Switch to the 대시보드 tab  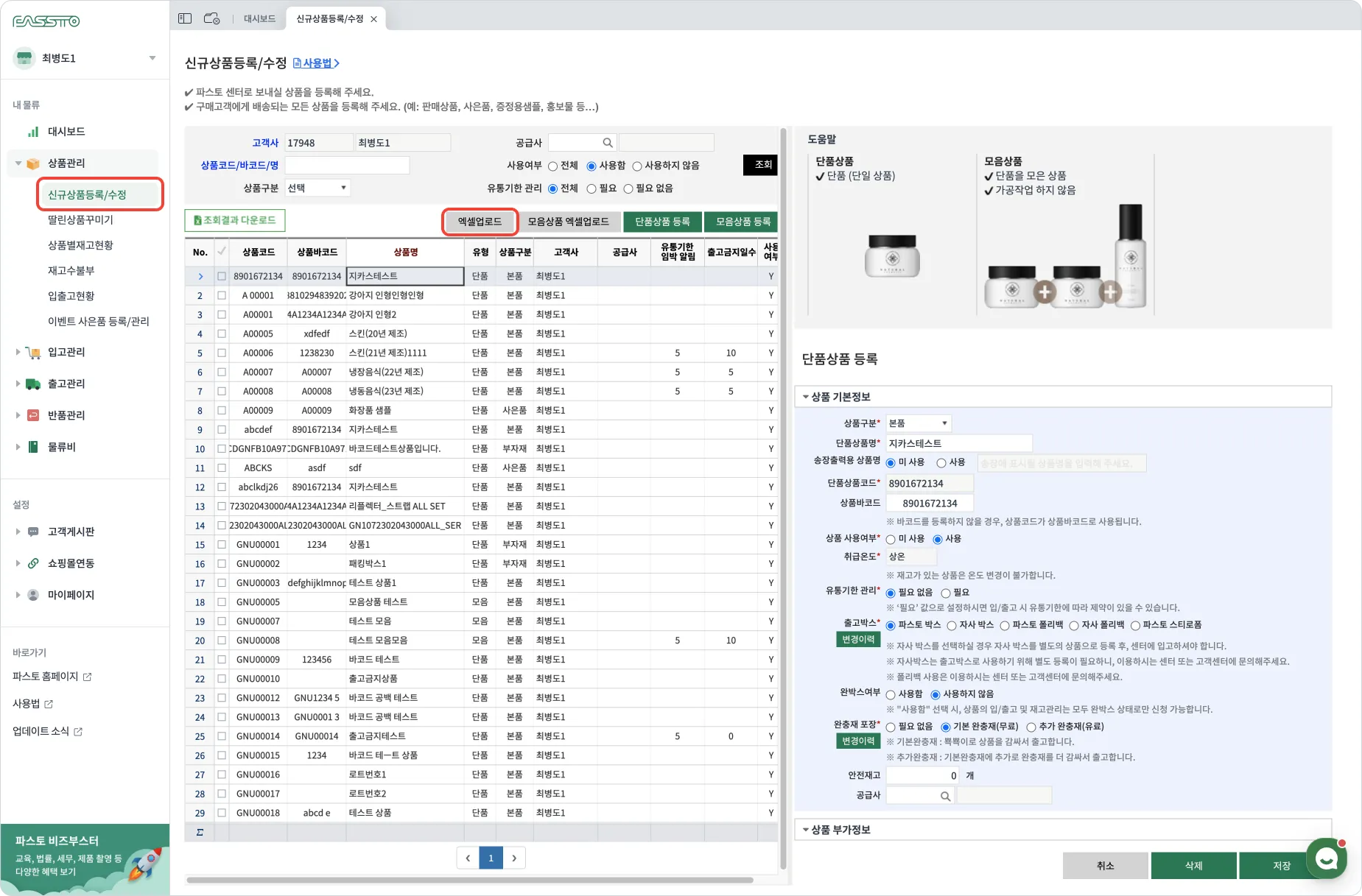[x=260, y=19]
